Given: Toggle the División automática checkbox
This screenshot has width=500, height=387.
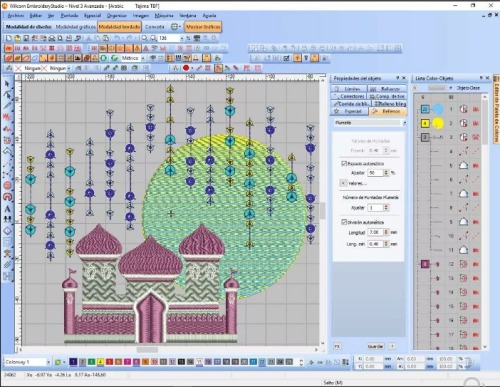Looking at the screenshot, I should 344,222.
